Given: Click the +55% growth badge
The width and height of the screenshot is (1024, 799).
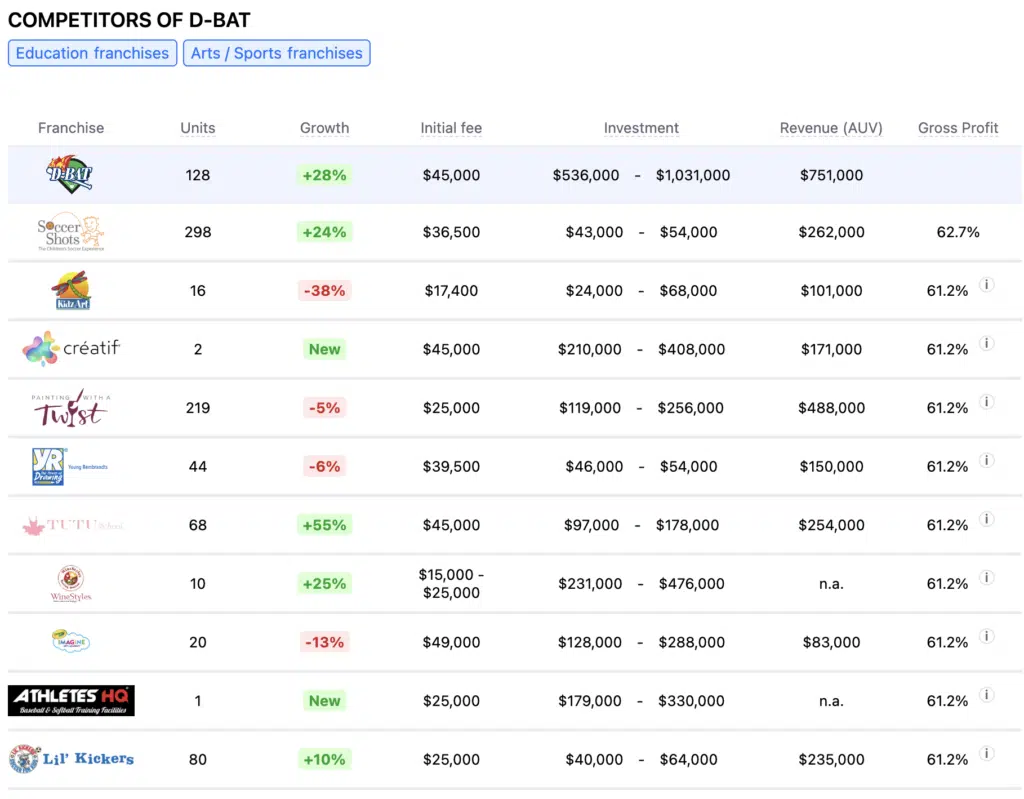Looking at the screenshot, I should pyautogui.click(x=325, y=525).
